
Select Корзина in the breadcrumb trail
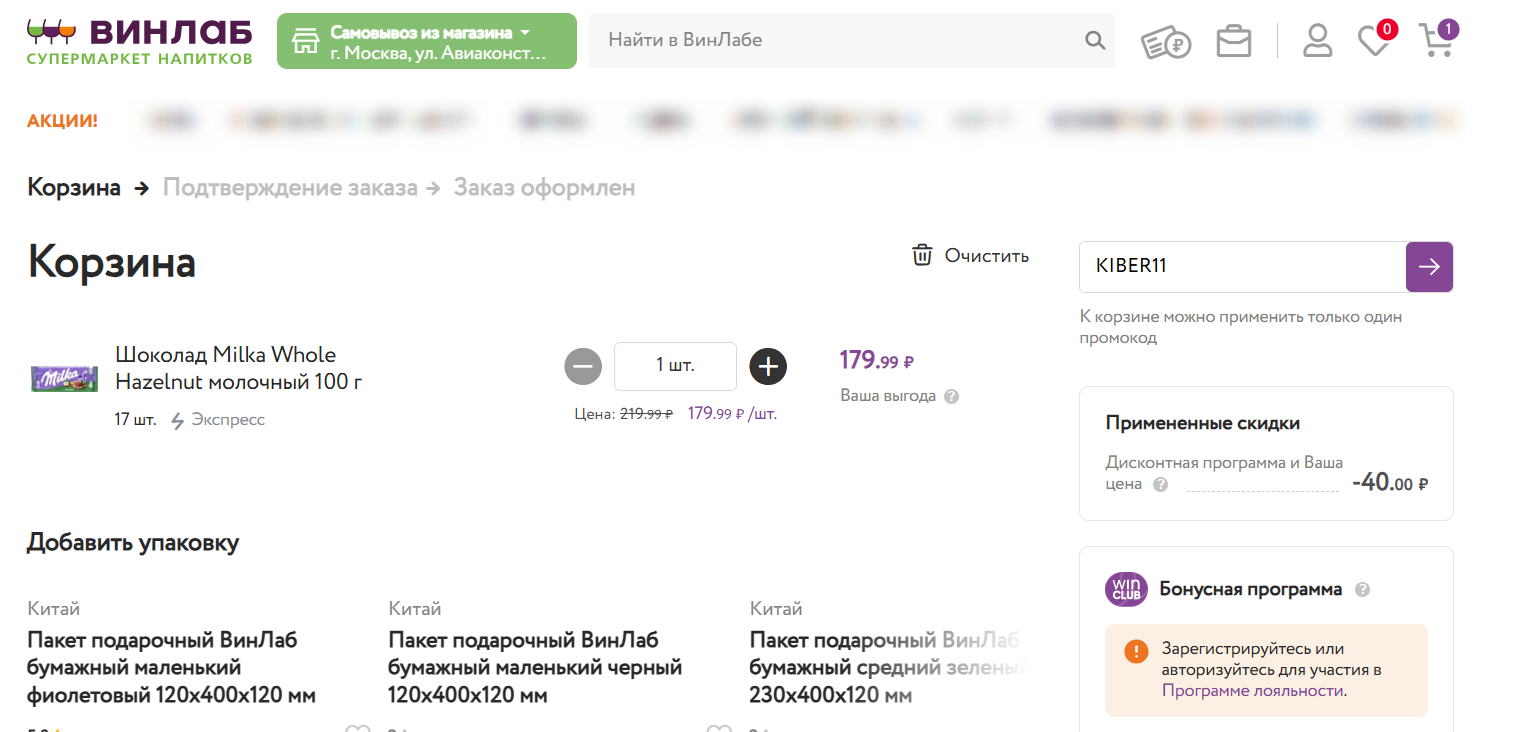73,187
